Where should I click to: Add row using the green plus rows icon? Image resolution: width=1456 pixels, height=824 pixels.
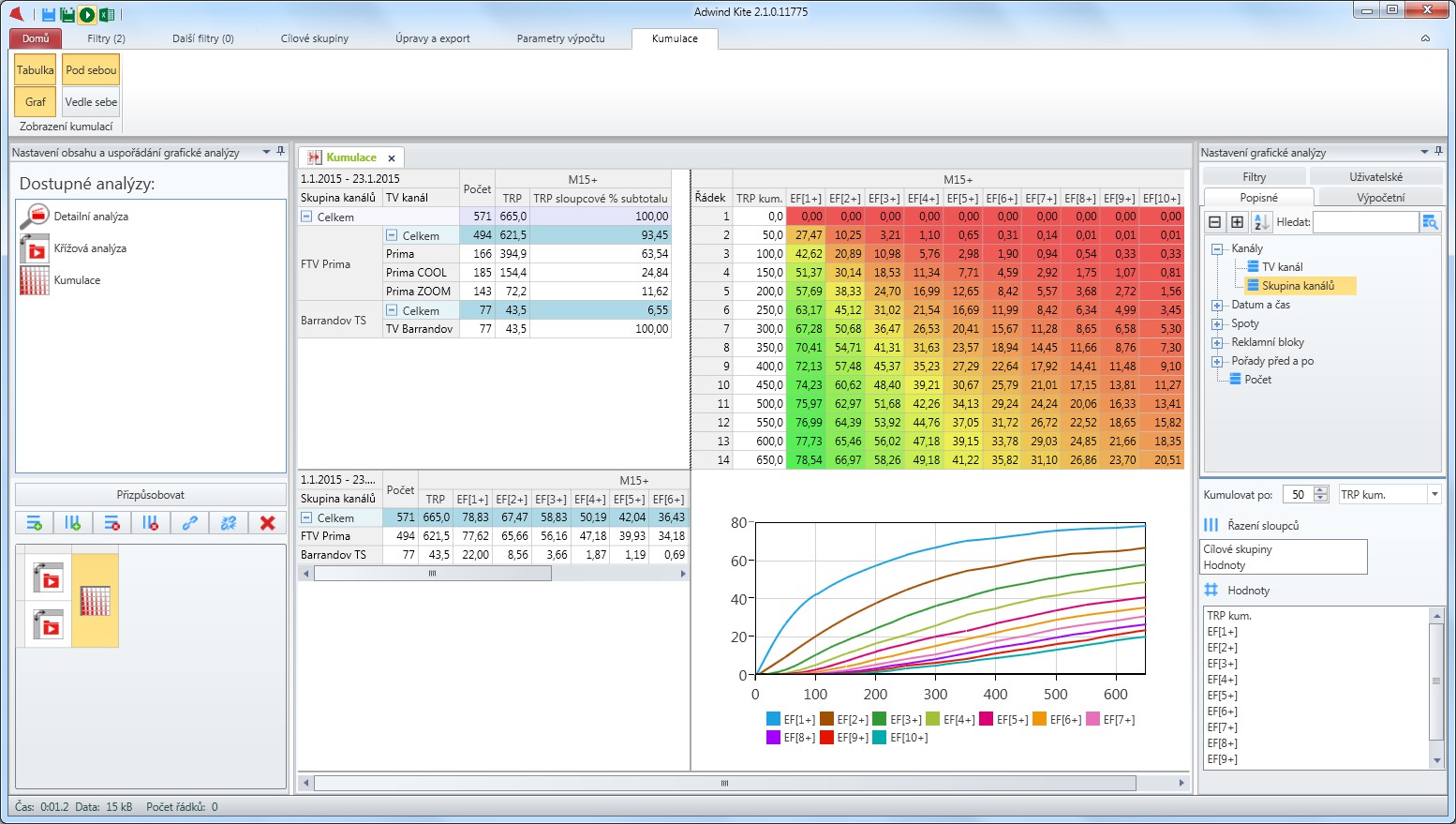[35, 523]
